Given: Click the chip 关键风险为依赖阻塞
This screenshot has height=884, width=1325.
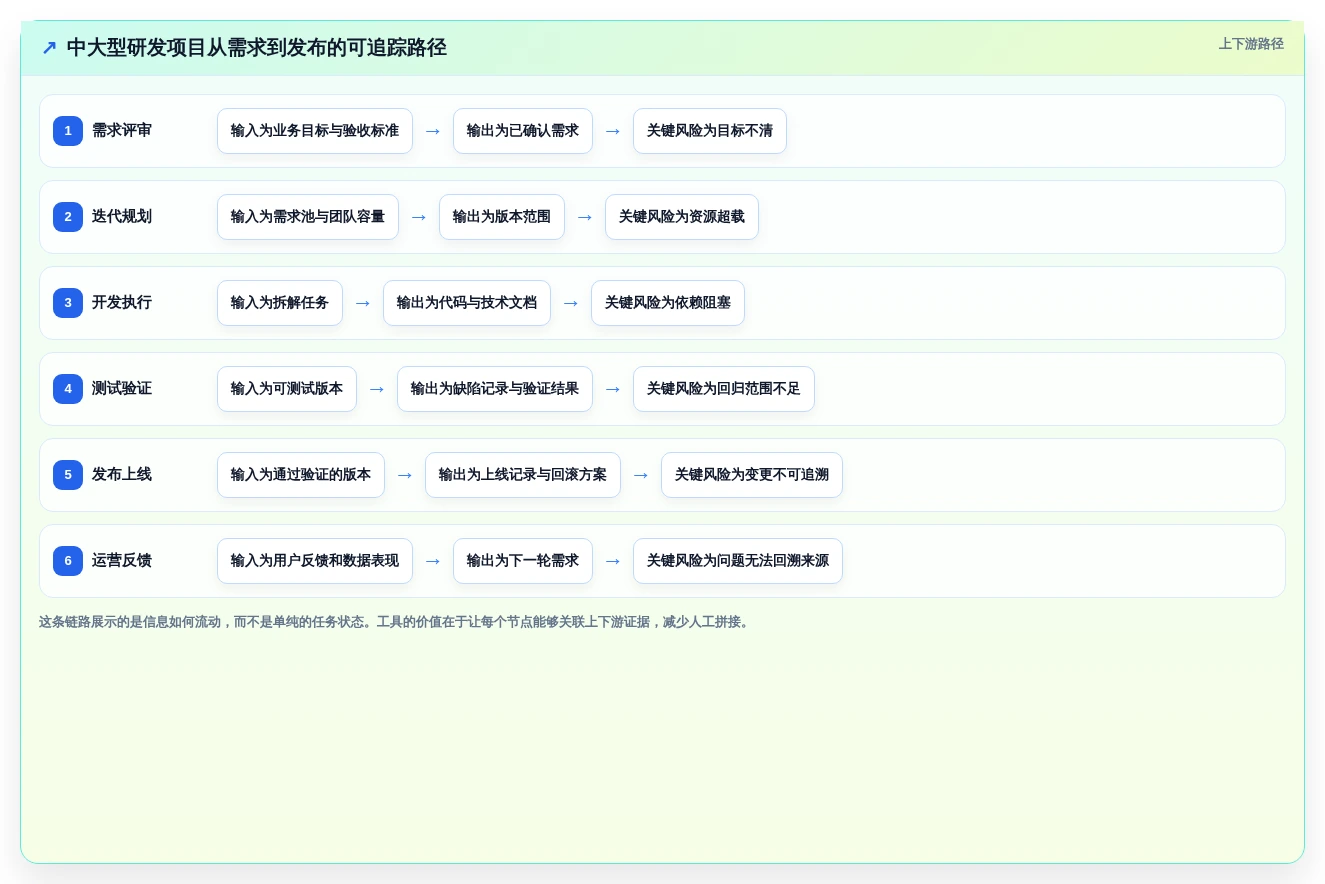Looking at the screenshot, I should pyautogui.click(x=668, y=303).
